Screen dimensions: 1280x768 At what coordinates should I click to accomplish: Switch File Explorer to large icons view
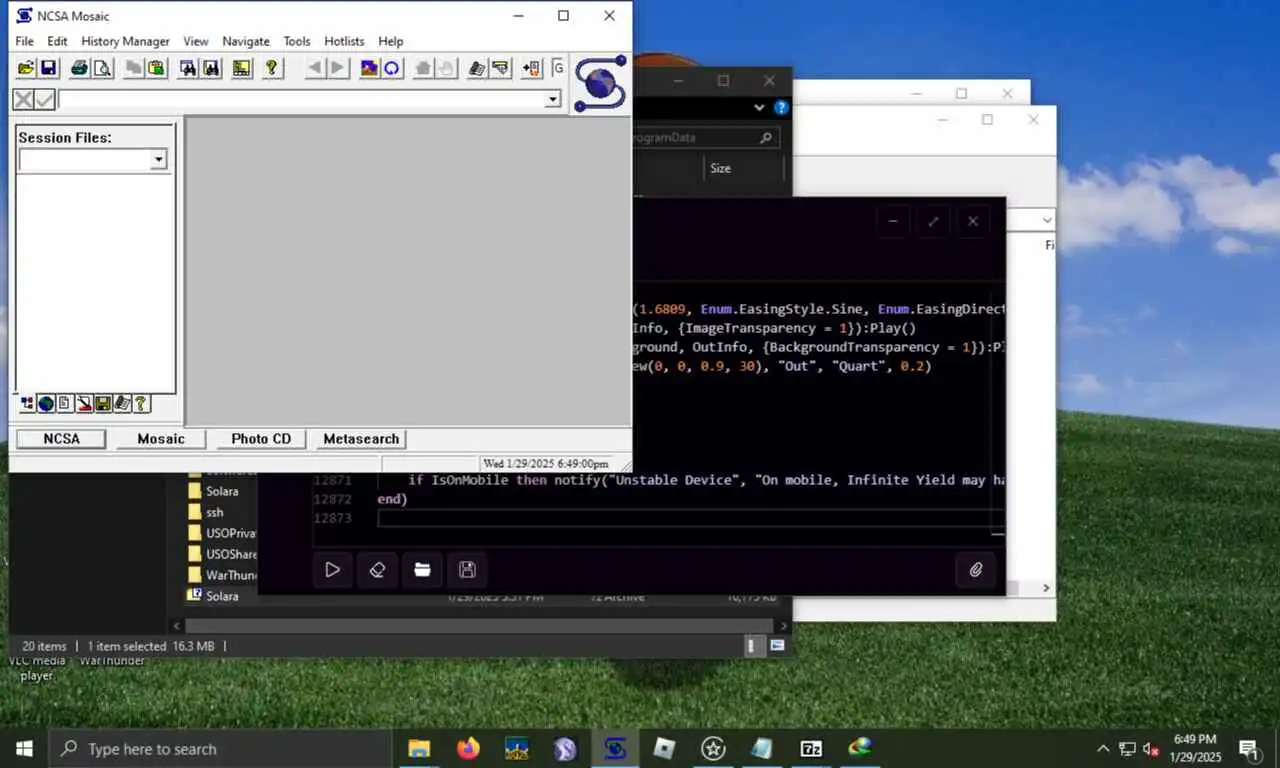click(777, 646)
